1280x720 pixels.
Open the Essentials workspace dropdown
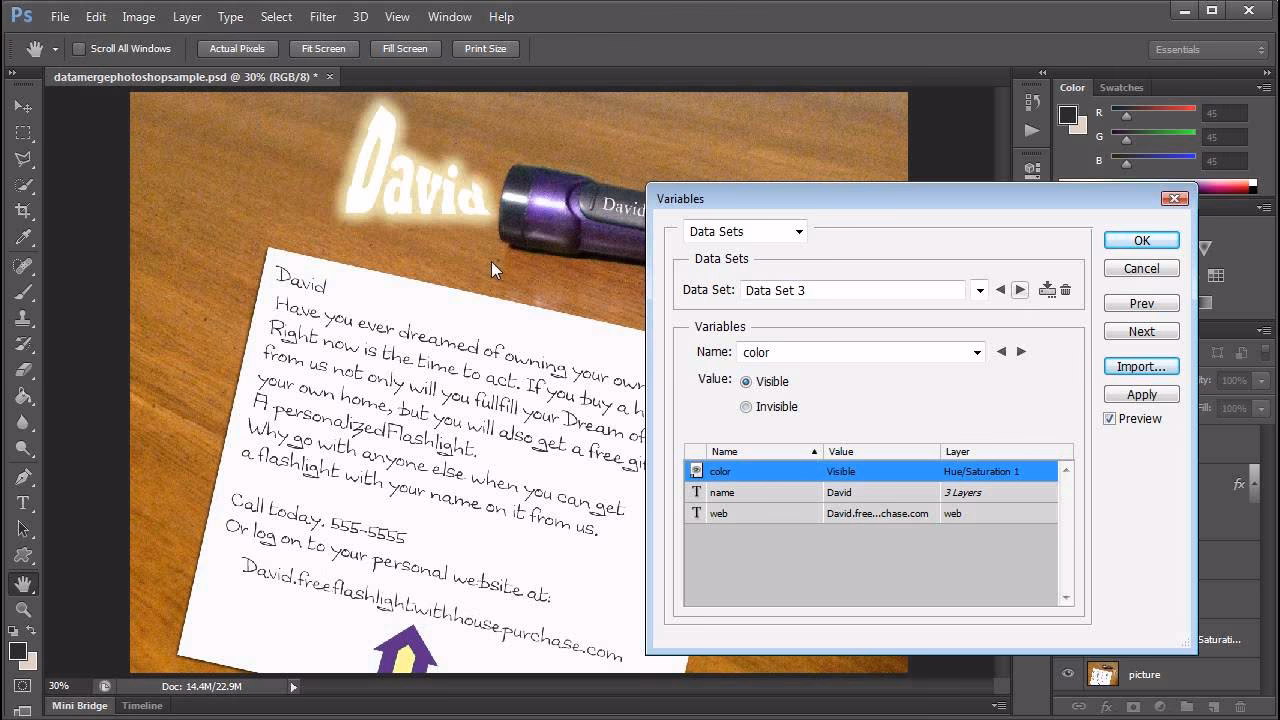pyautogui.click(x=1210, y=49)
